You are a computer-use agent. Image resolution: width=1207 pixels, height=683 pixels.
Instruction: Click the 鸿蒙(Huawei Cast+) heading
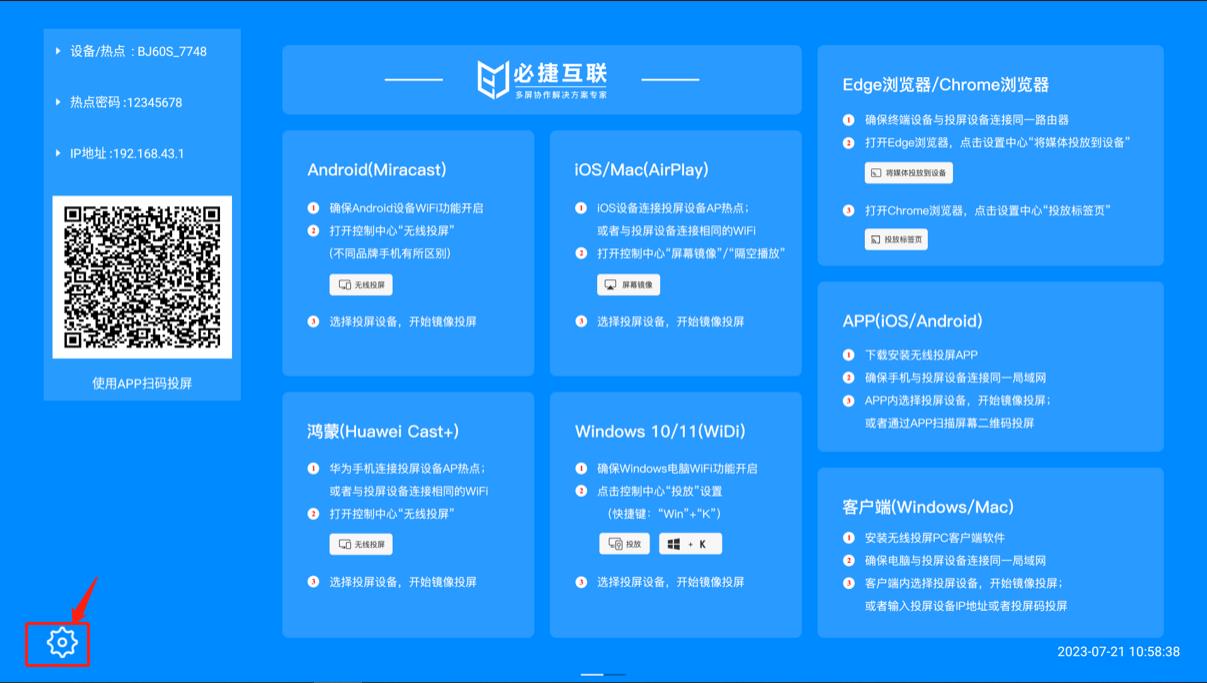pyautogui.click(x=383, y=431)
